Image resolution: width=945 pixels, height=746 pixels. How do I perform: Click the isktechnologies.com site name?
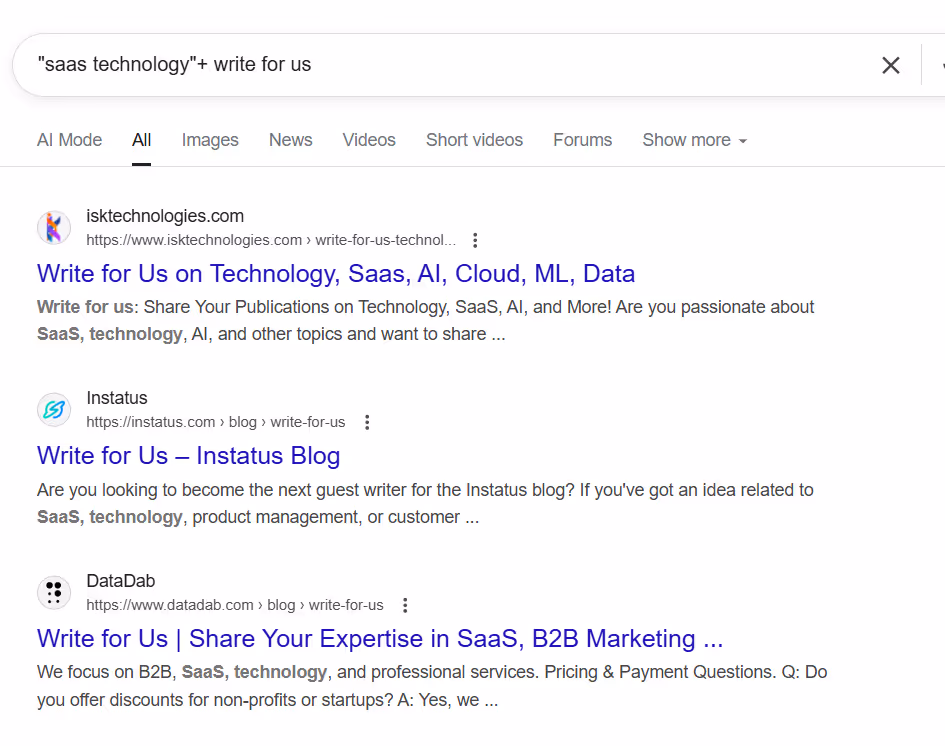(165, 216)
